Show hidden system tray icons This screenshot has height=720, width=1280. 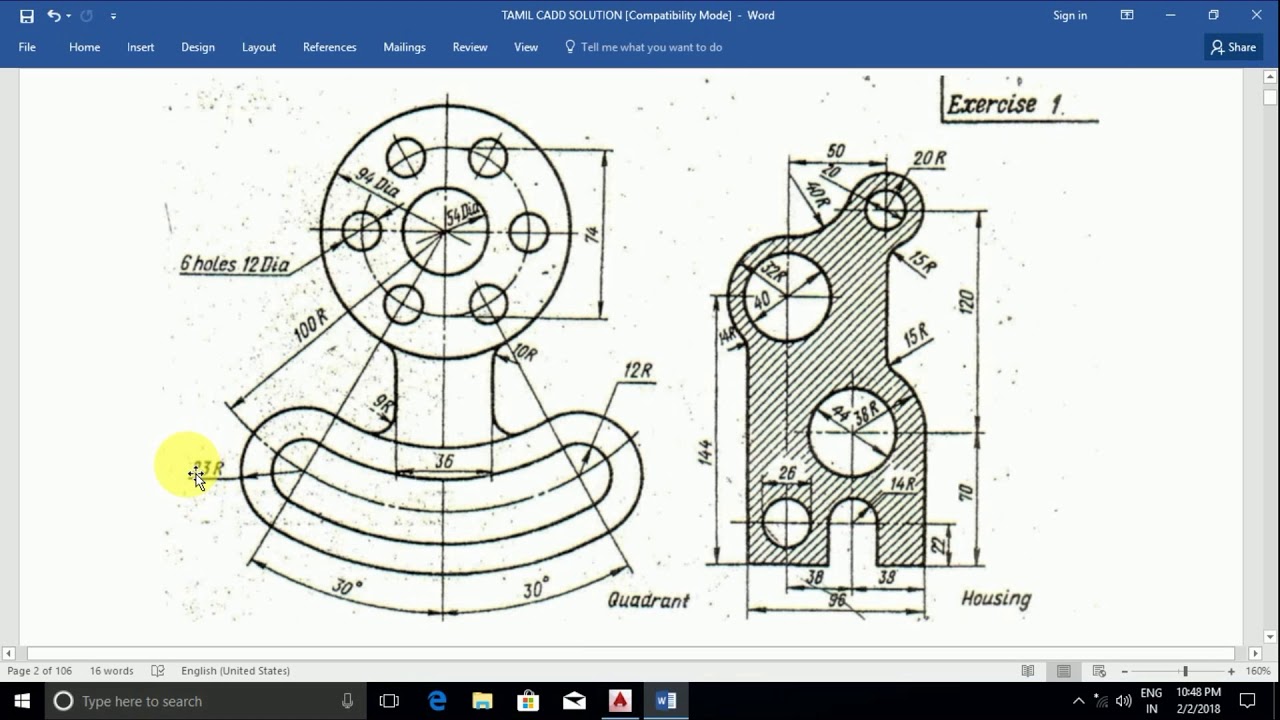pos(1078,701)
